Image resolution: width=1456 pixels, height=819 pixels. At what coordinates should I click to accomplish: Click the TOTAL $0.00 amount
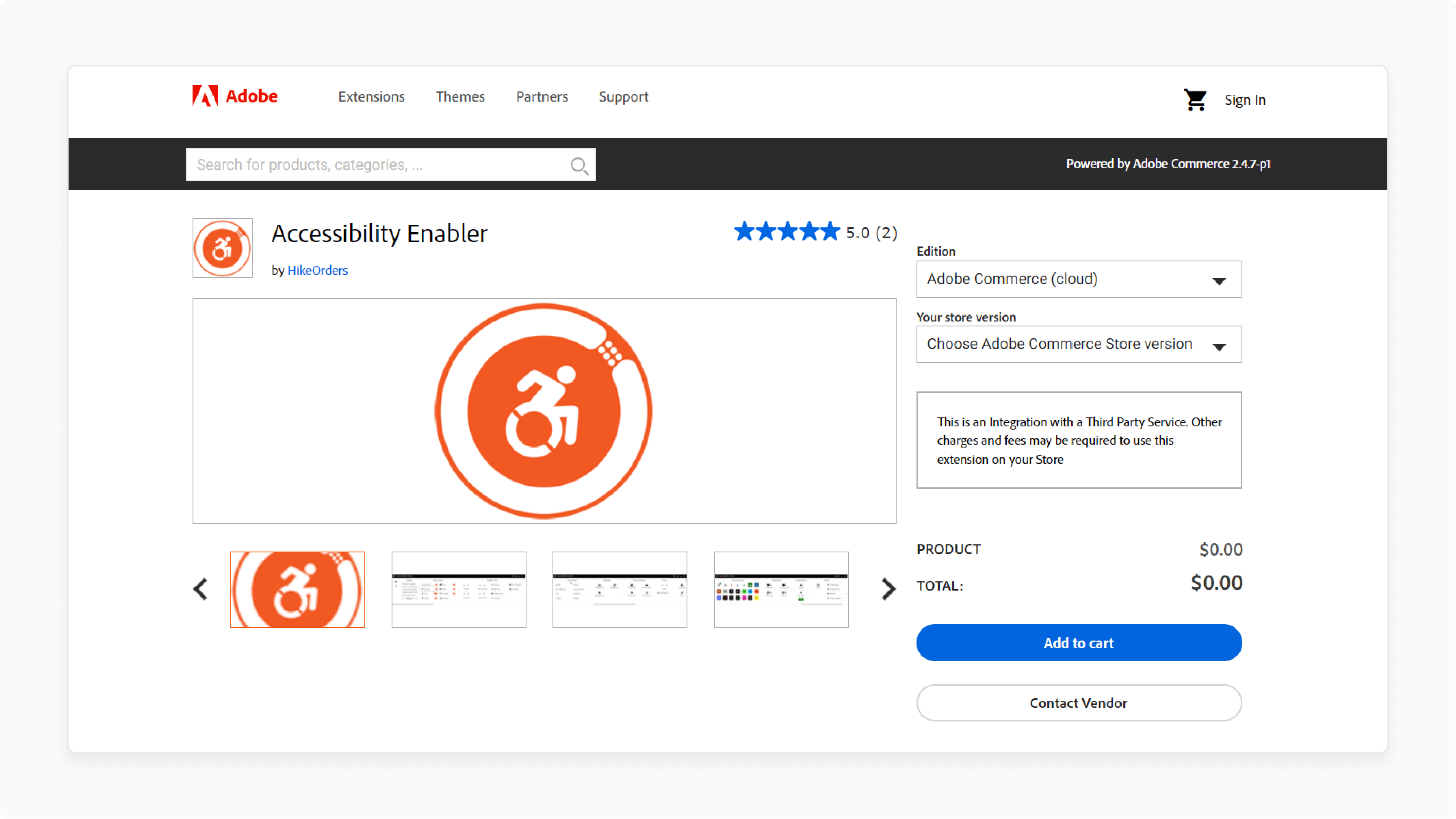(1216, 582)
